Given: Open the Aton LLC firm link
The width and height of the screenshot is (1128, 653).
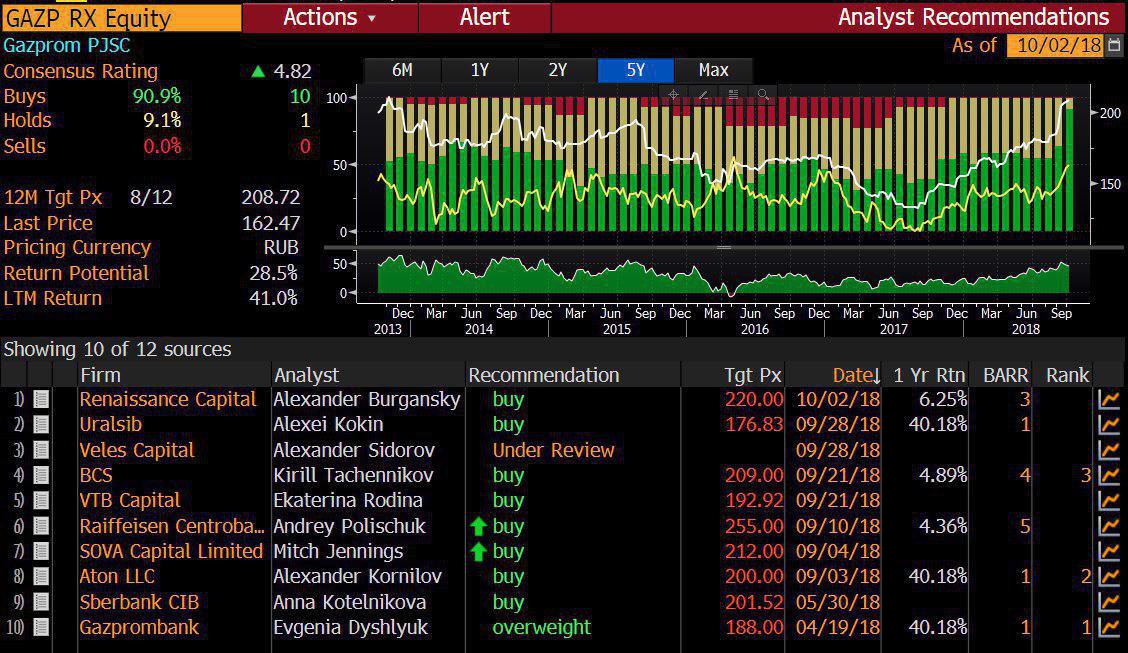Looking at the screenshot, I should (117, 577).
